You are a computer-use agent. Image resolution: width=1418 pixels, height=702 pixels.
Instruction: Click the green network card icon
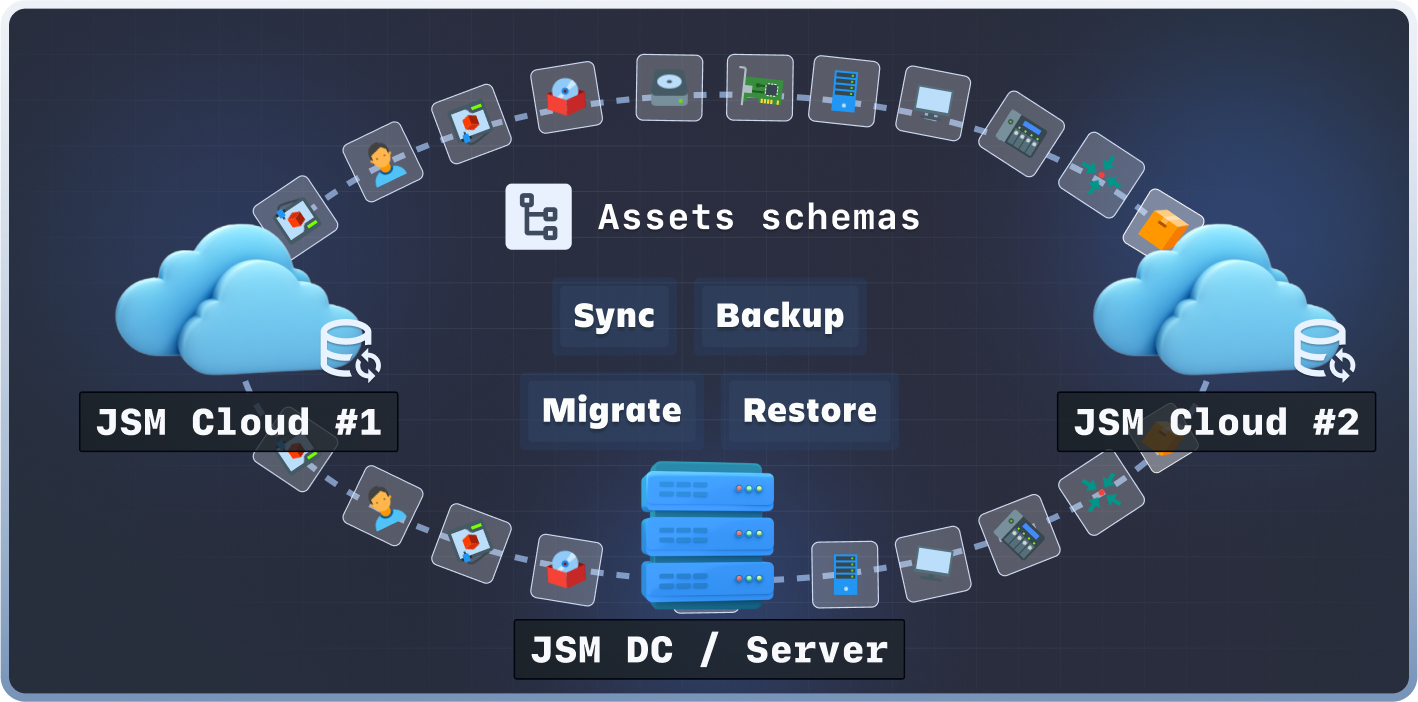[x=759, y=88]
